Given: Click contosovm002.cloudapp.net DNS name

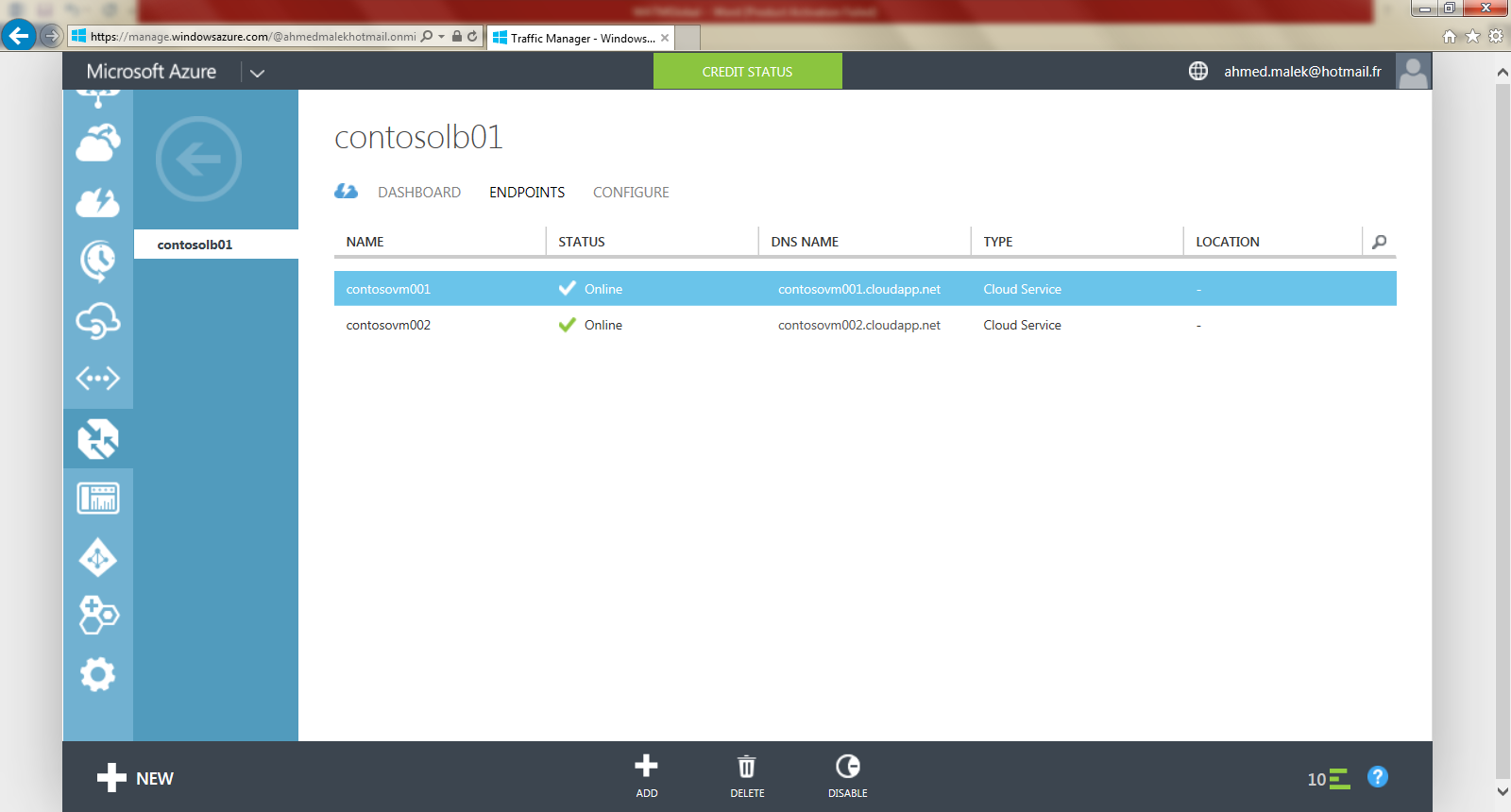Looking at the screenshot, I should [x=859, y=325].
